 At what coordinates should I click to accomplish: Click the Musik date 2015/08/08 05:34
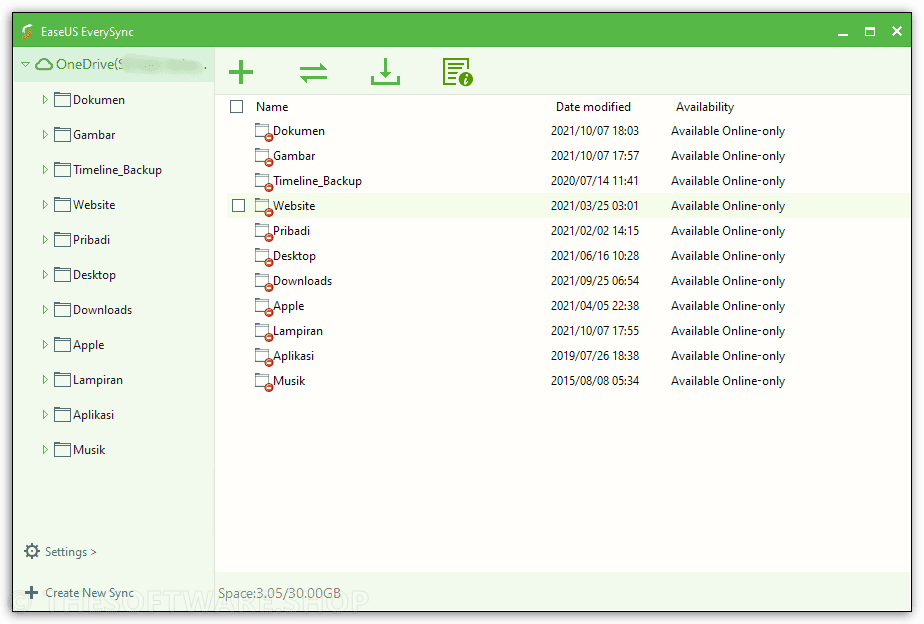pyautogui.click(x=595, y=381)
